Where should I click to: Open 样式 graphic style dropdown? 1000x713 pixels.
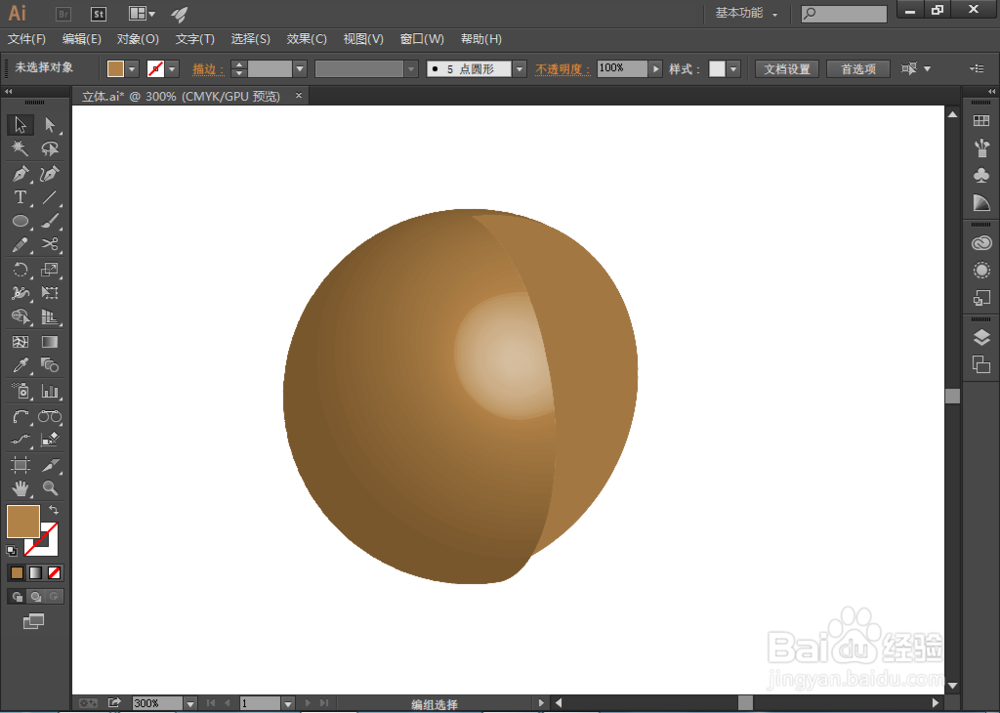(x=733, y=69)
